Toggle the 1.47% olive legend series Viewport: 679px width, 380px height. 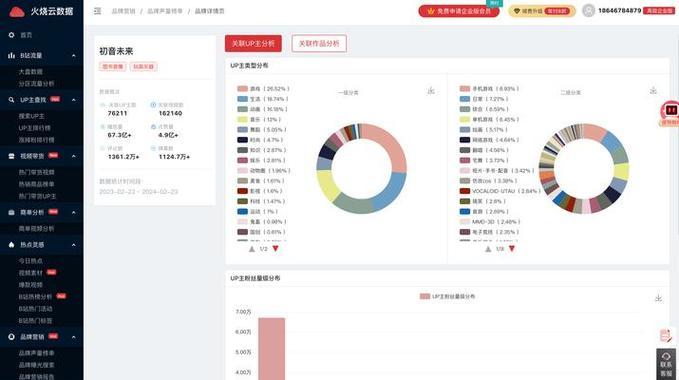[x=261, y=201]
